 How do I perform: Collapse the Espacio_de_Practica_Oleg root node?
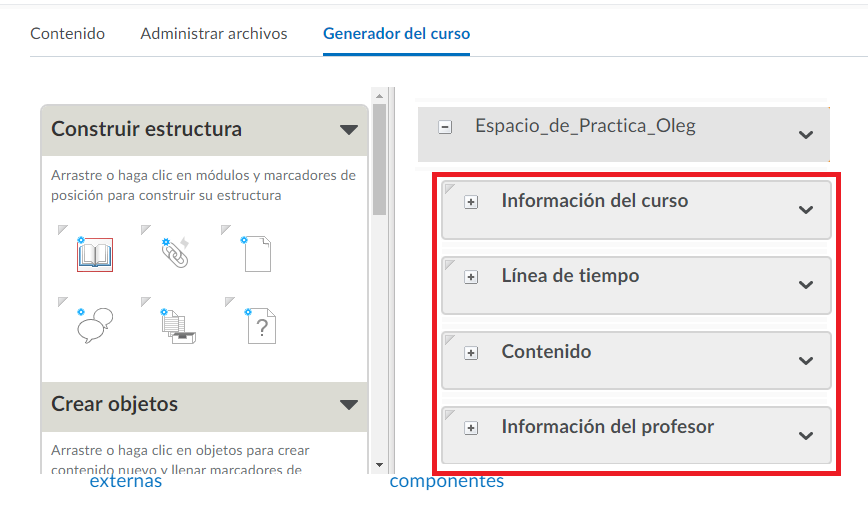[446, 127]
